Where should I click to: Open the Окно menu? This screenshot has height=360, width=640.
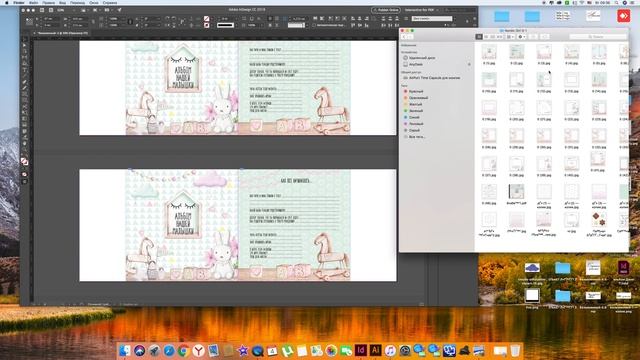click(93, 2)
